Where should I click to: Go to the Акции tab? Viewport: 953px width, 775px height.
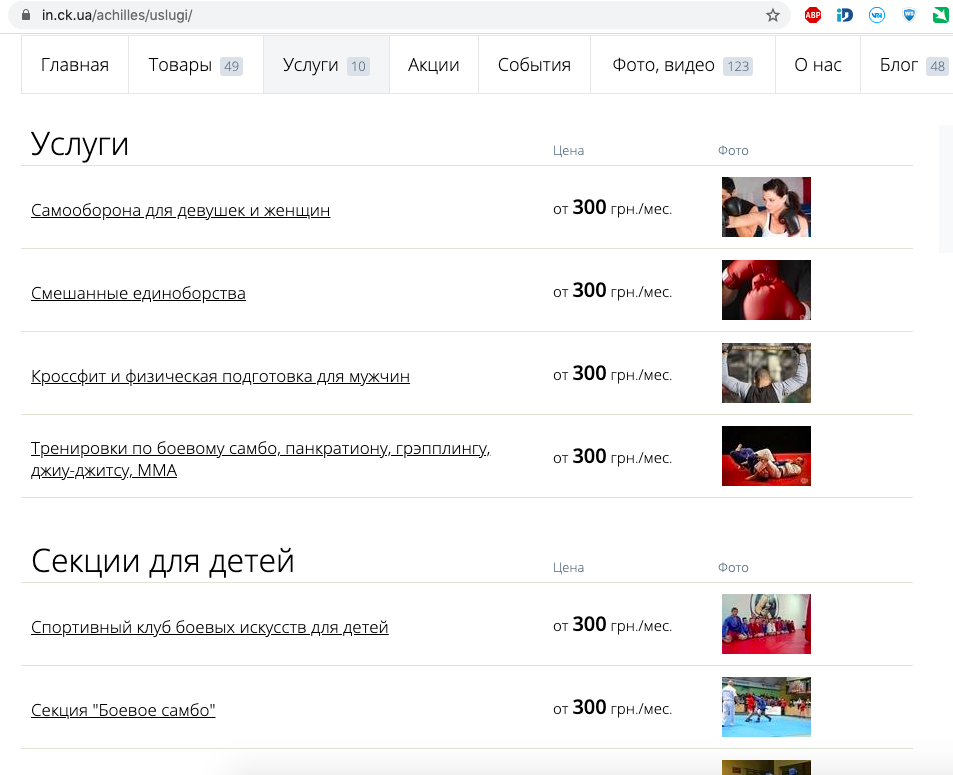433,65
